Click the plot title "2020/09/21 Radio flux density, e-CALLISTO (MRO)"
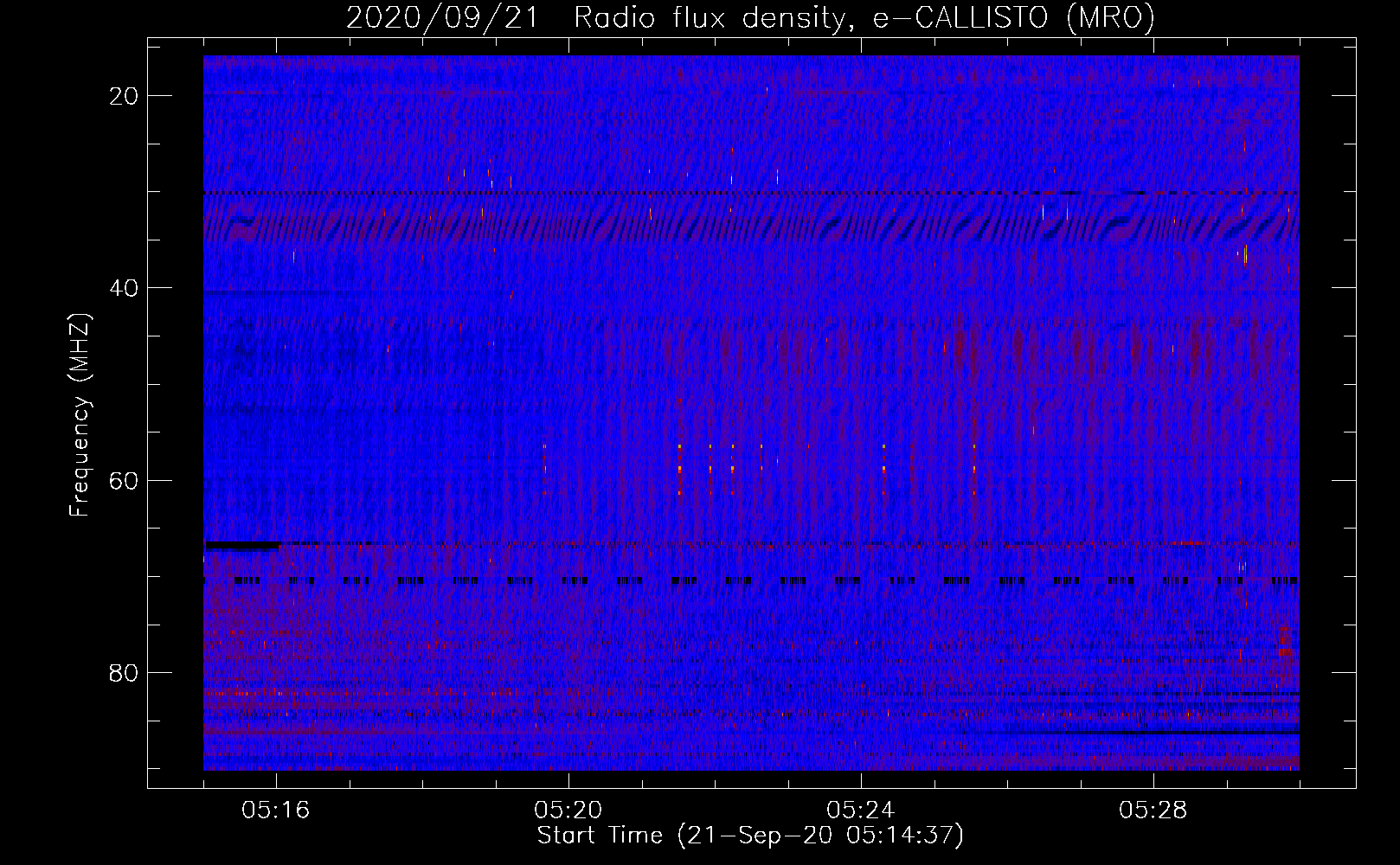 pyautogui.click(x=750, y=18)
